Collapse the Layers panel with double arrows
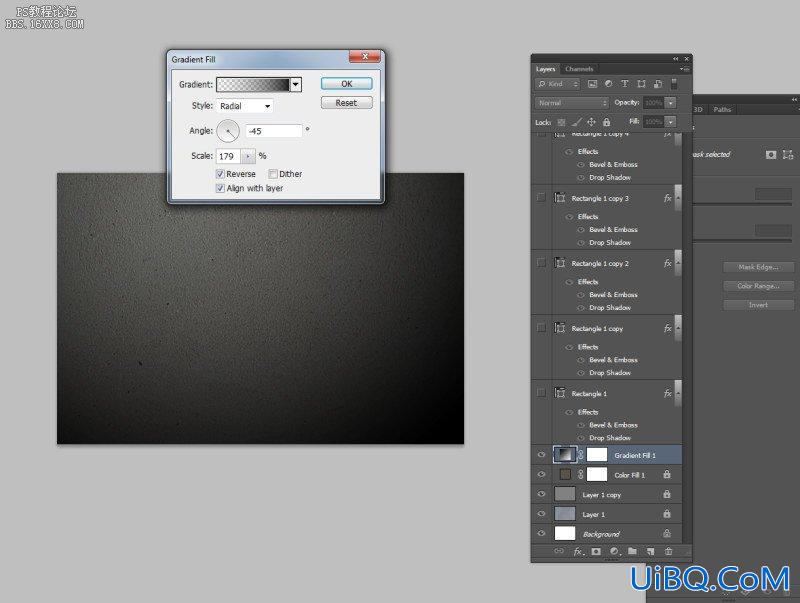800x603 pixels. click(676, 59)
